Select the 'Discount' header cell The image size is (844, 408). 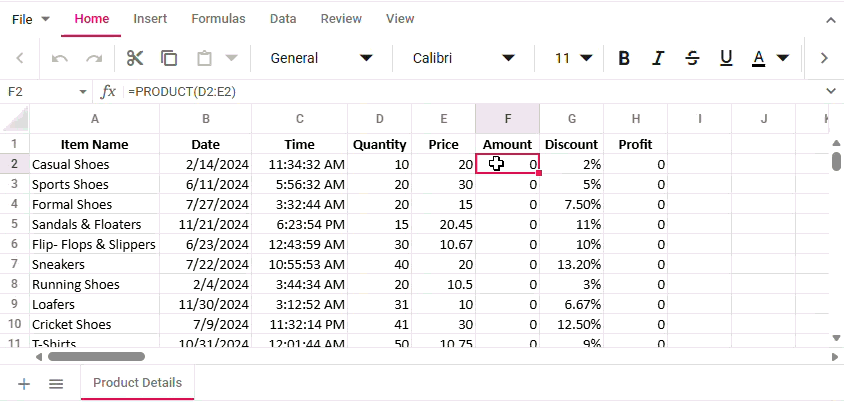(572, 144)
